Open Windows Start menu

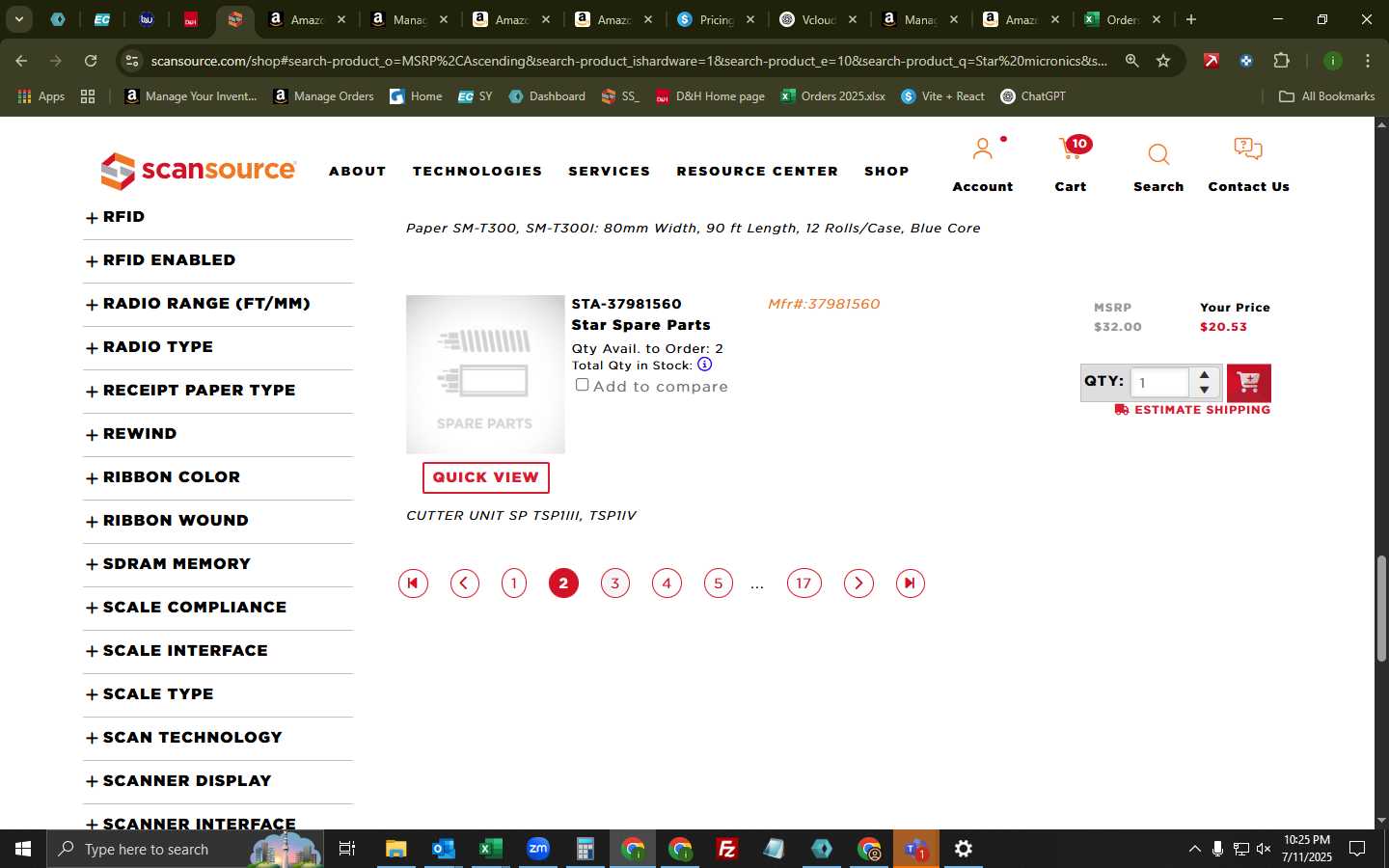pyautogui.click(x=23, y=849)
